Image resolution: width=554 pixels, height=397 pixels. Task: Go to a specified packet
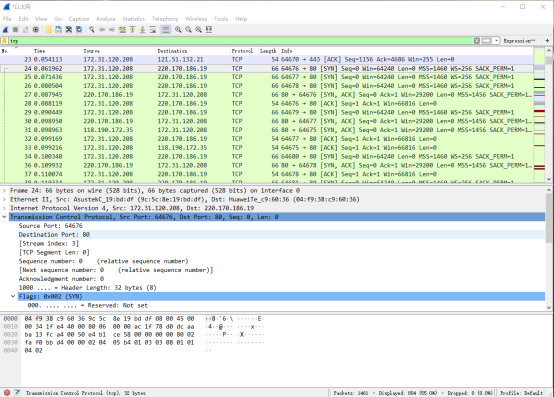(x=122, y=30)
